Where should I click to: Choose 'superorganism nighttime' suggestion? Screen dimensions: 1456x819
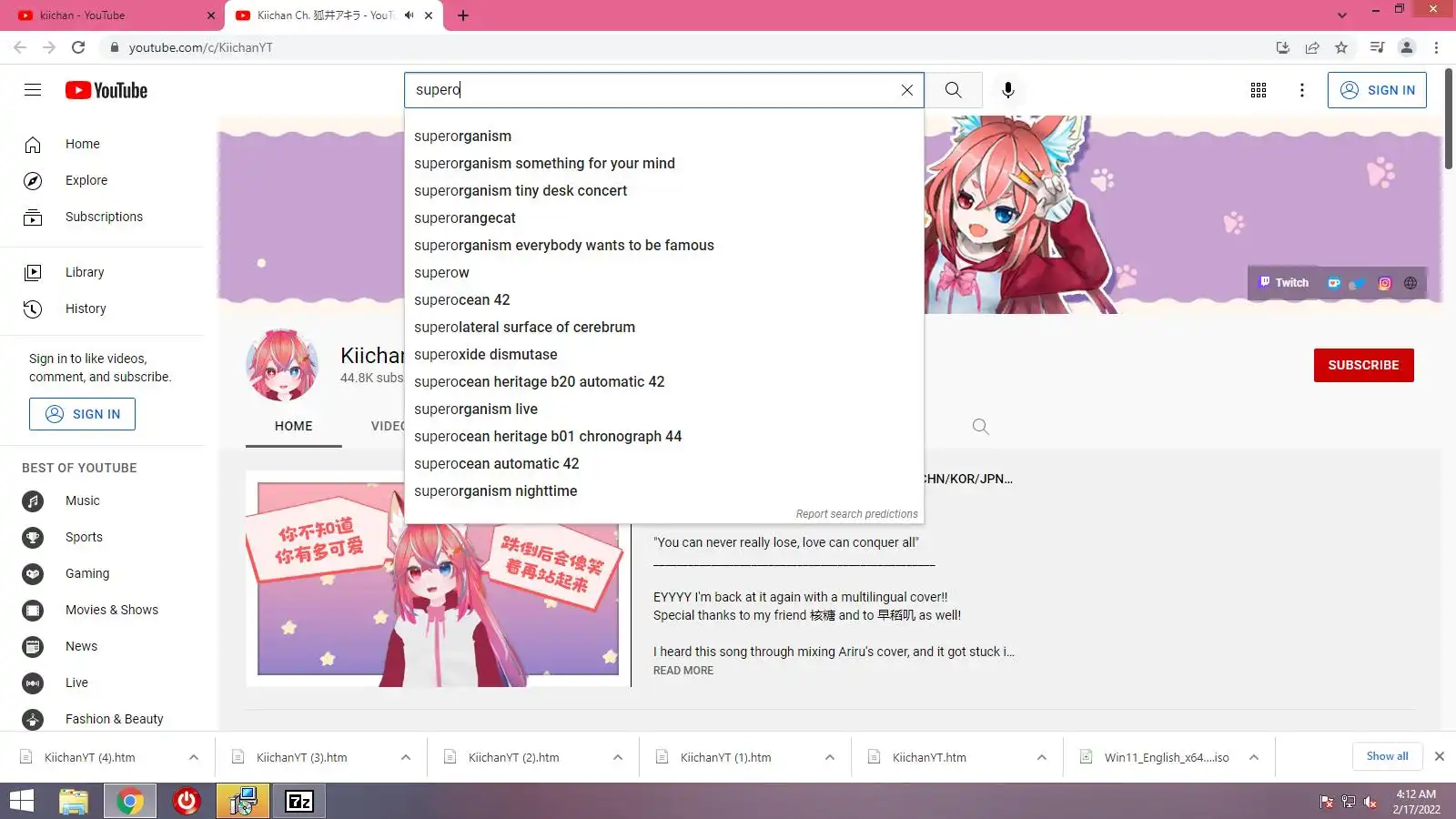click(663, 490)
